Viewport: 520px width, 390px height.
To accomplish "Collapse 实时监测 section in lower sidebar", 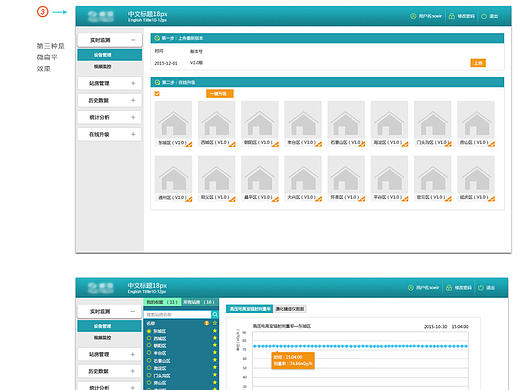I will tap(133, 311).
